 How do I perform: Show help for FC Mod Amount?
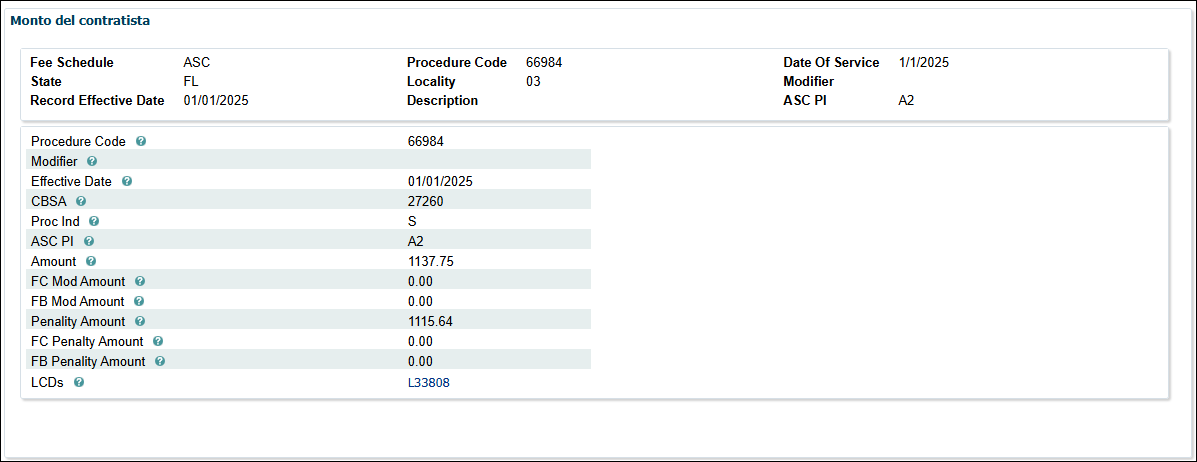click(140, 282)
